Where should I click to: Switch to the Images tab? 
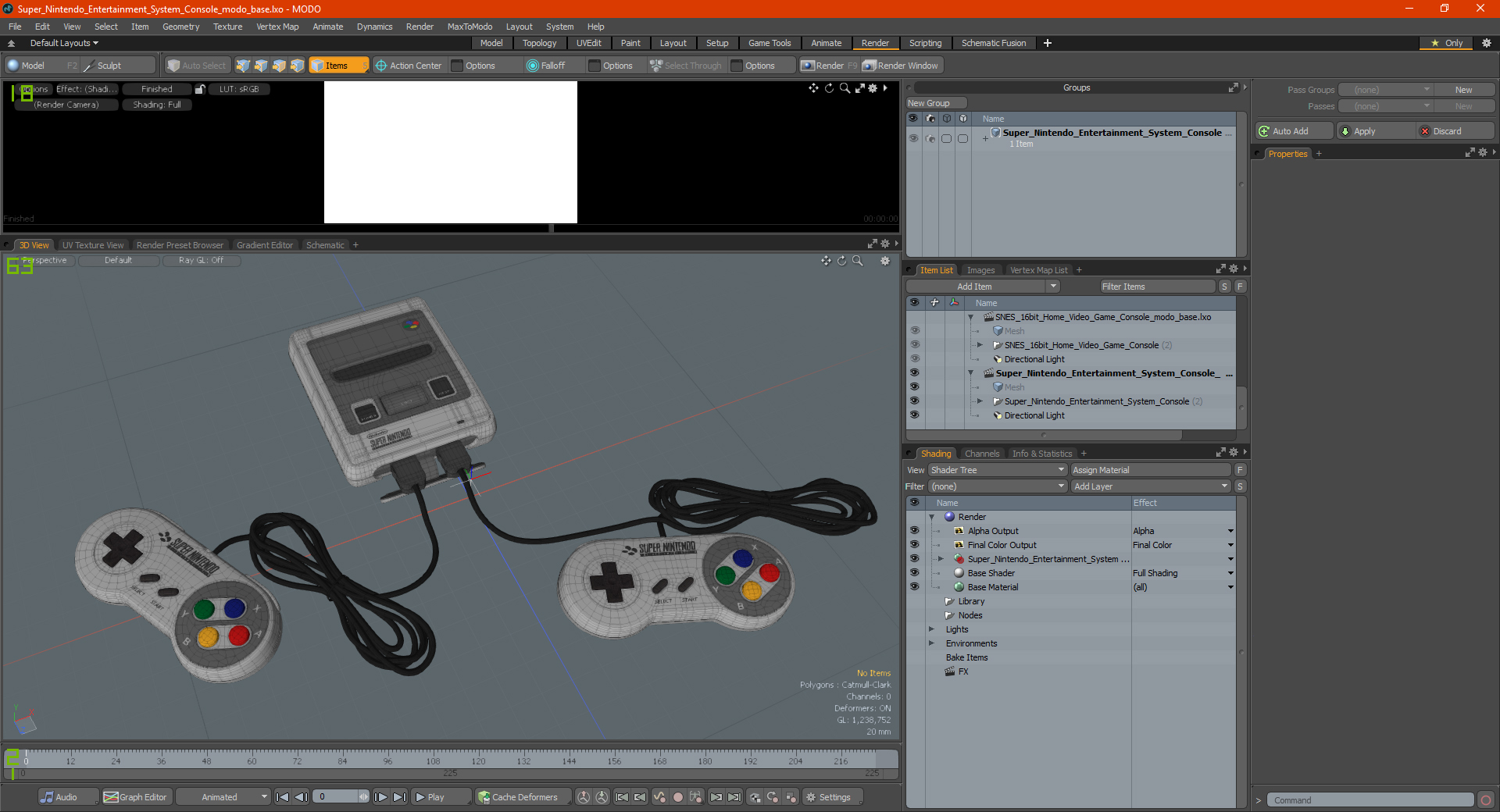980,270
